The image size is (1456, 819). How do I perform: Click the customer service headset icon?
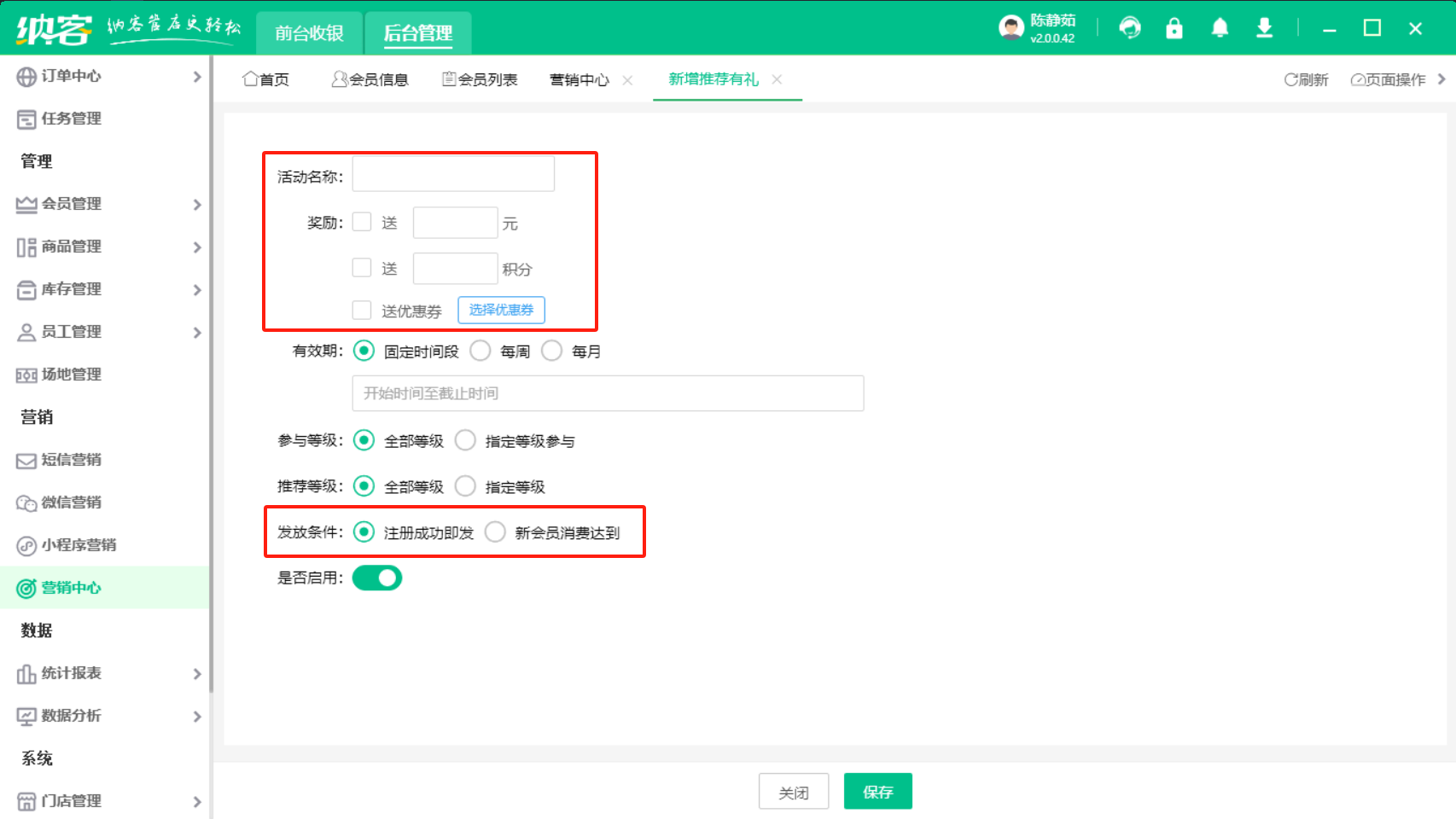1130,28
